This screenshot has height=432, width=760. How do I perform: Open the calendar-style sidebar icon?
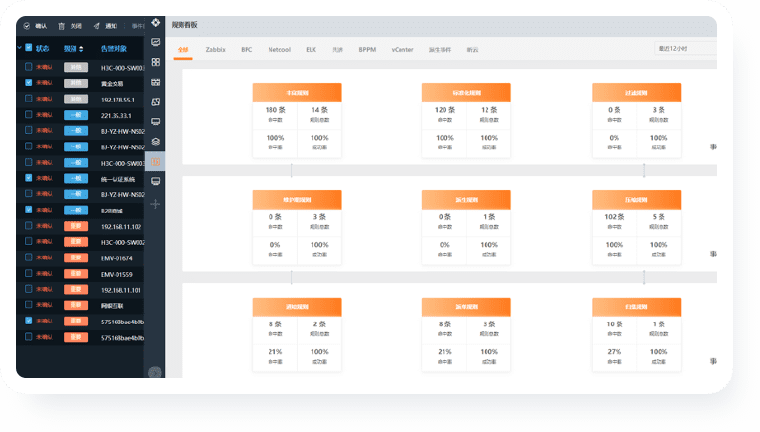(x=156, y=82)
